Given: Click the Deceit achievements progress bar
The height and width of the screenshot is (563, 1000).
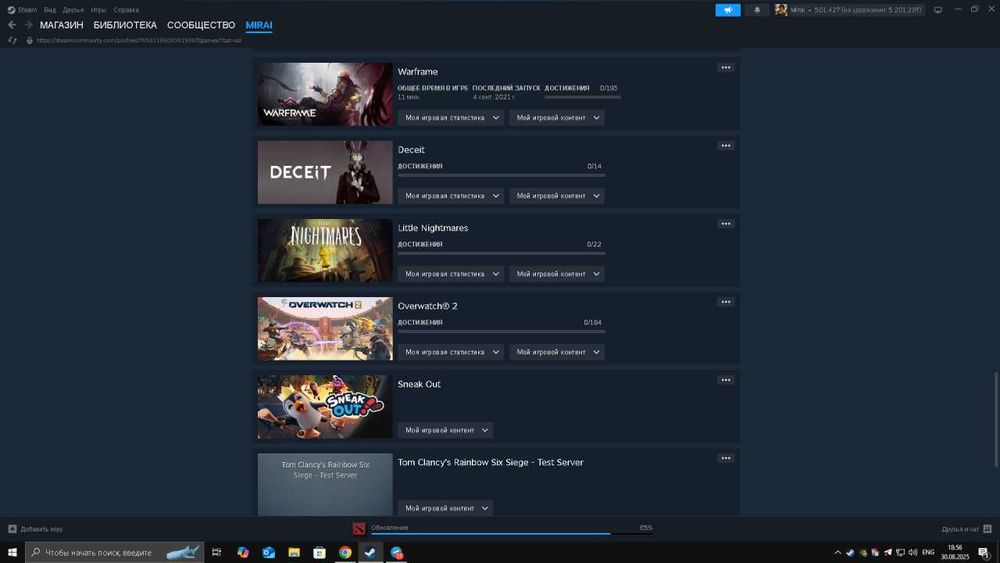Looking at the screenshot, I should 501,175.
